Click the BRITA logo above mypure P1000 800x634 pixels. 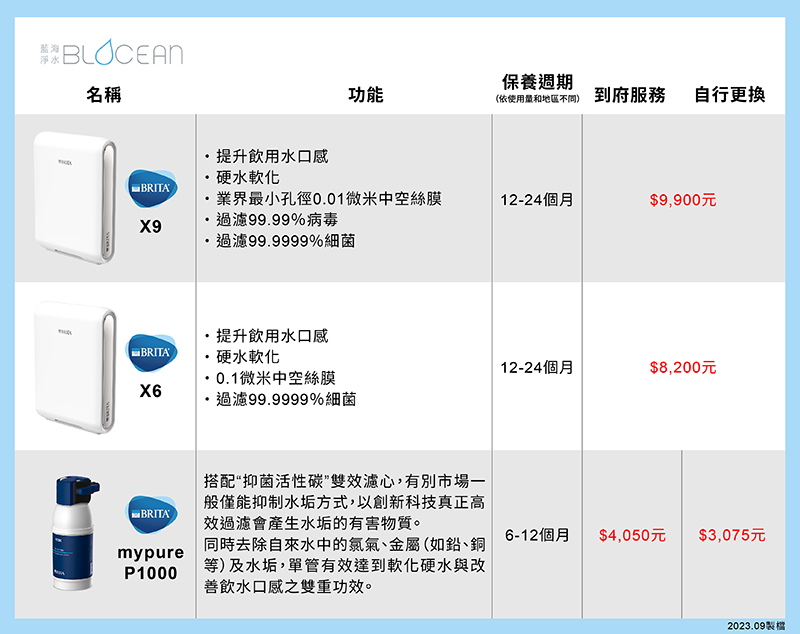coord(152,514)
